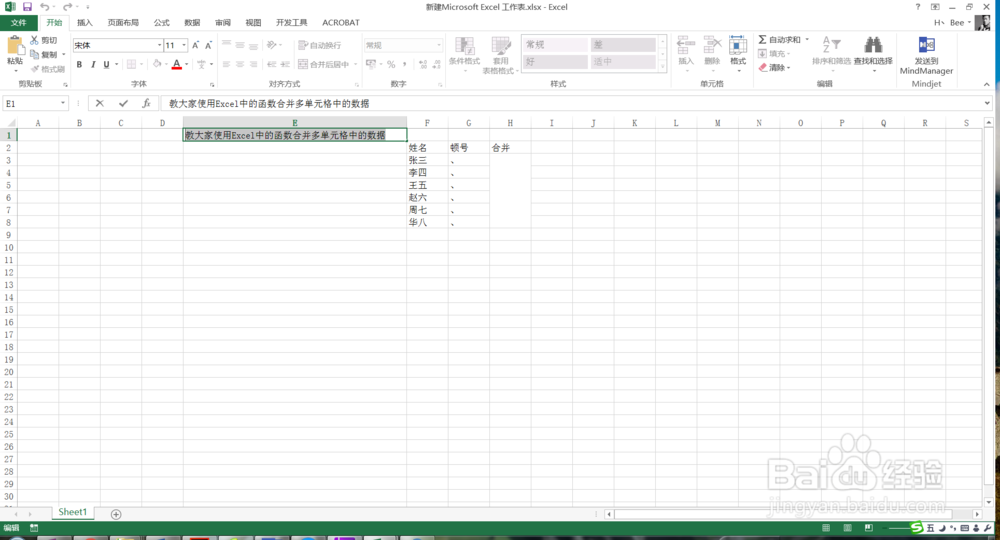The image size is (1000, 540).
Task: Click the fx insert function button
Action: (146, 103)
